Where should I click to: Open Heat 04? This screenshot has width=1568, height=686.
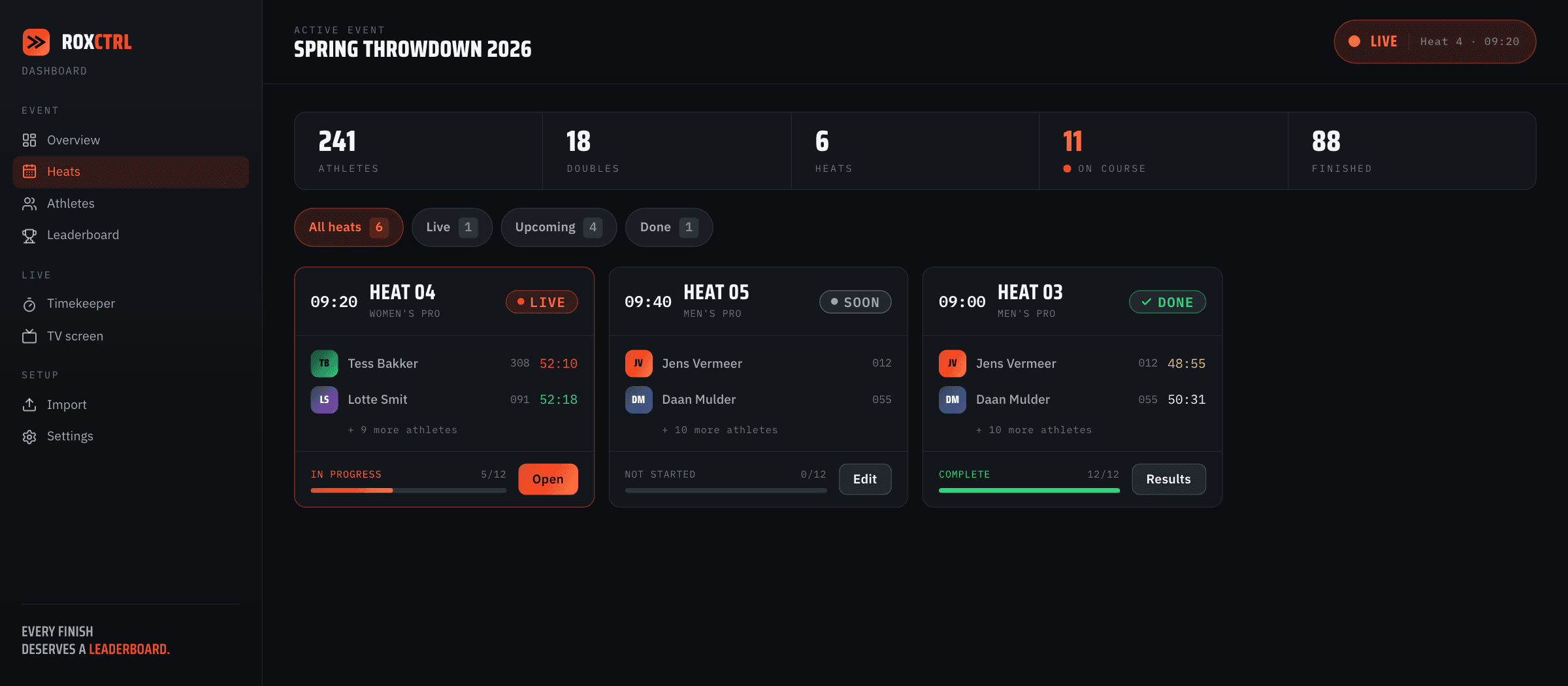click(x=548, y=480)
